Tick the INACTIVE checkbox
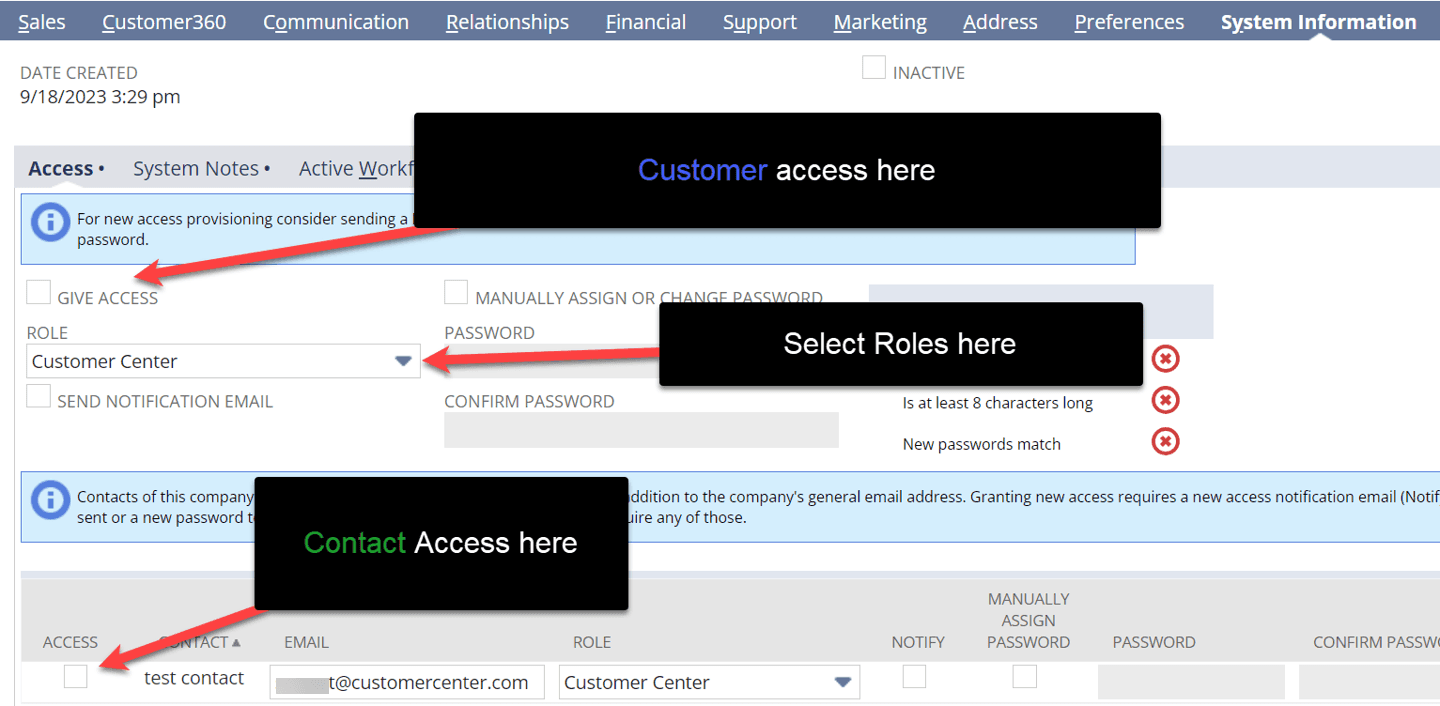Image resolution: width=1440 pixels, height=706 pixels. pyautogui.click(x=874, y=68)
